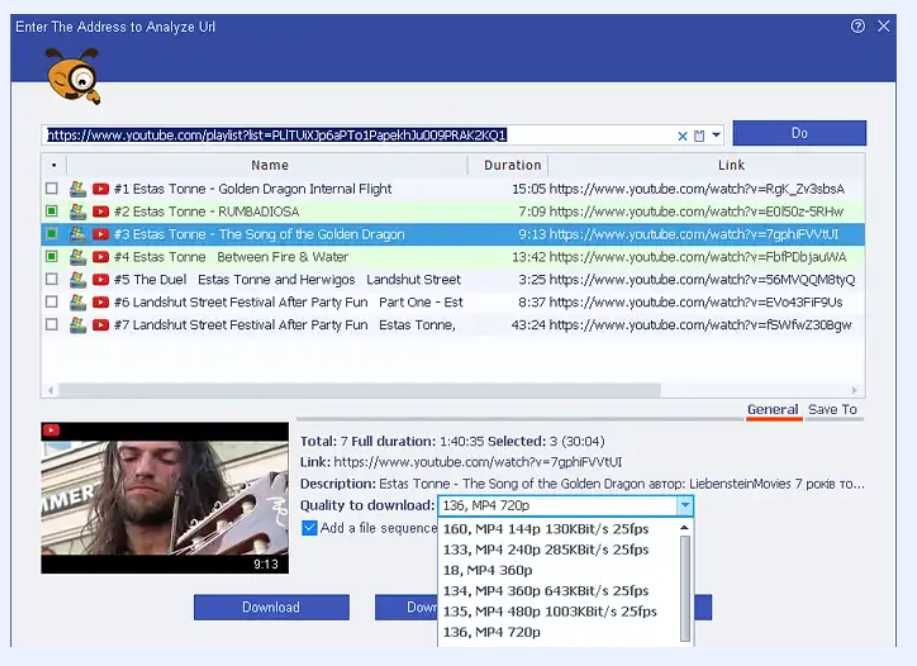Click the picture icon in row #3
This screenshot has height=666, width=917.
point(78,234)
